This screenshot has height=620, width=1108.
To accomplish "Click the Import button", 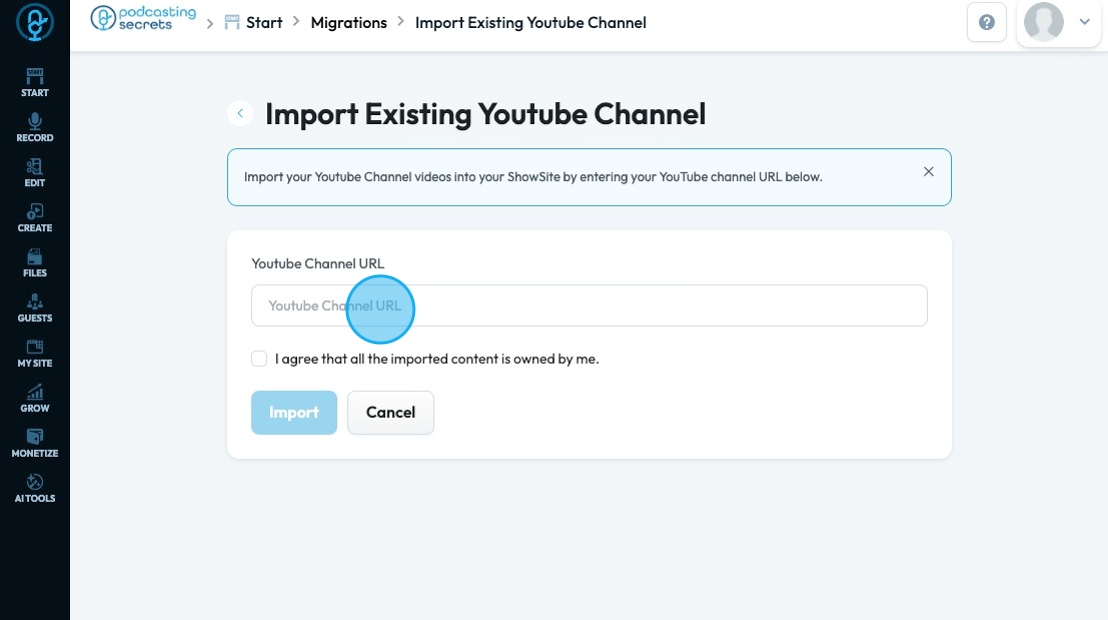I will coord(294,412).
